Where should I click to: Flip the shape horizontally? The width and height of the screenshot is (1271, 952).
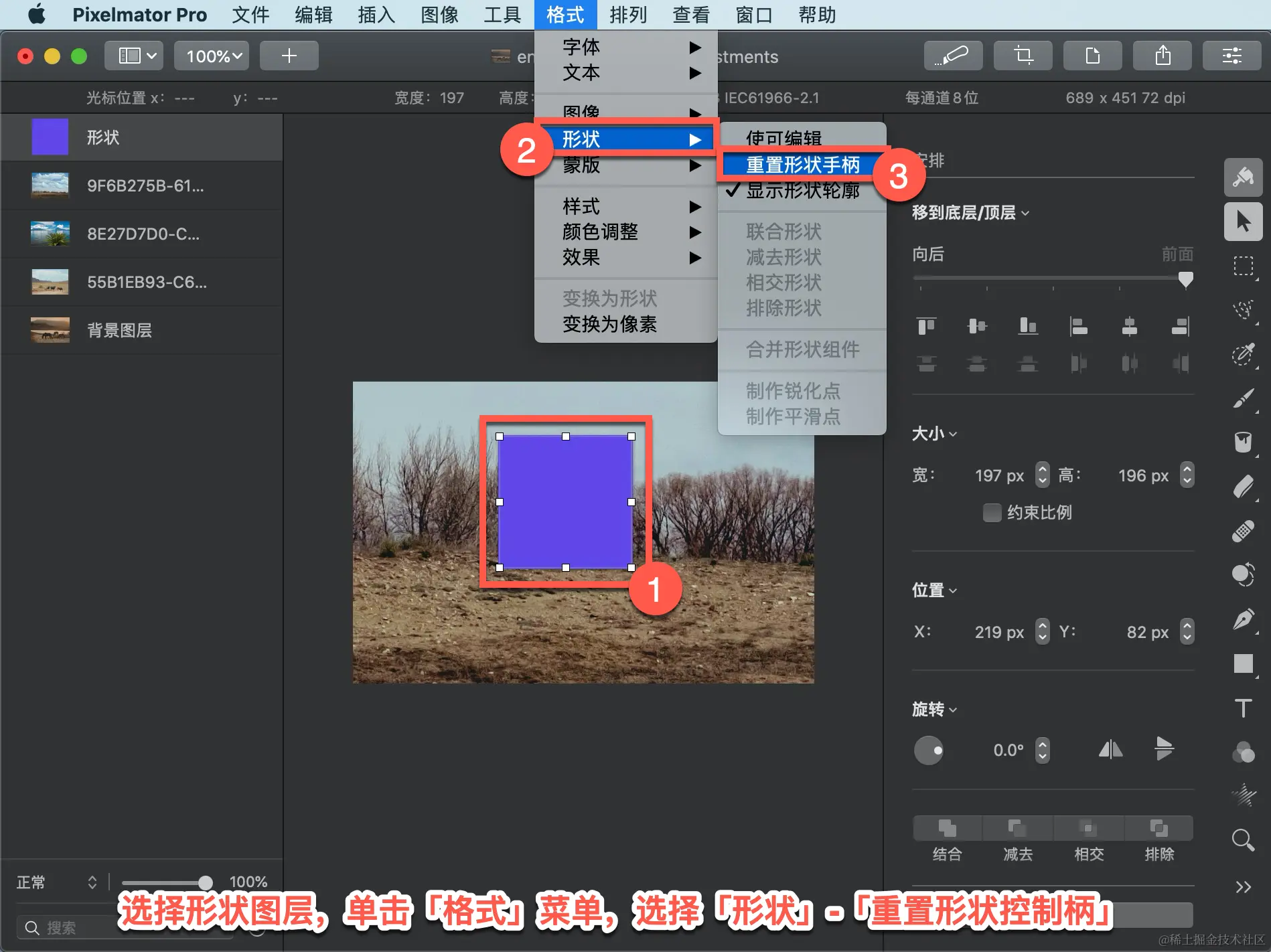click(x=1111, y=750)
